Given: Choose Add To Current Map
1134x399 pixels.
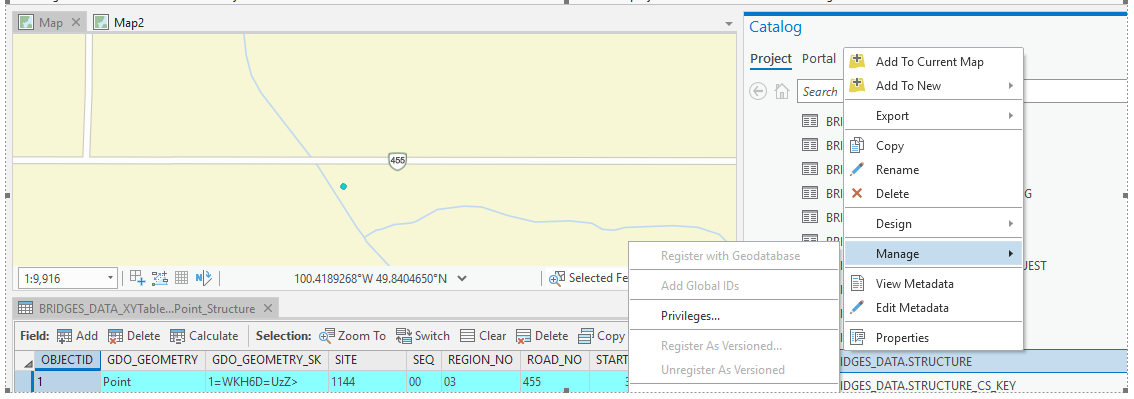Looking at the screenshot, I should pos(933,61).
